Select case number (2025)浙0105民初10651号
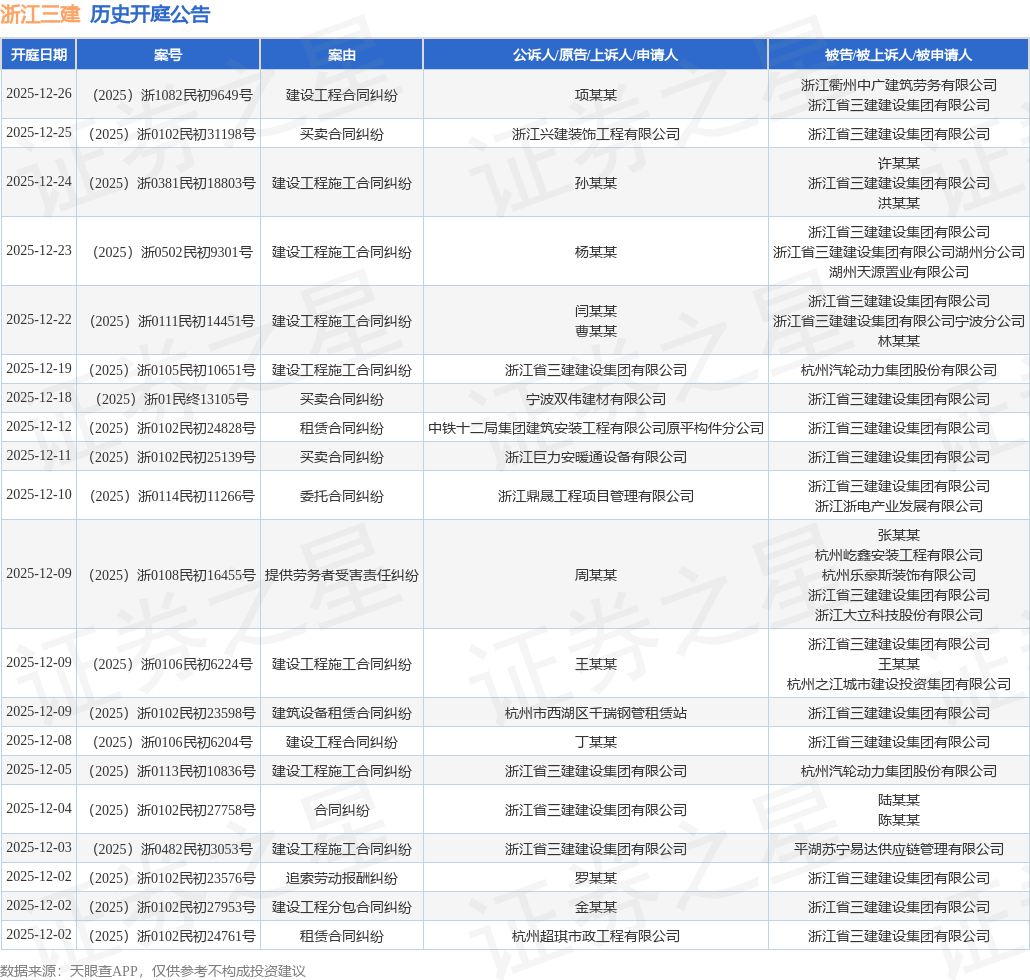 [x=172, y=370]
